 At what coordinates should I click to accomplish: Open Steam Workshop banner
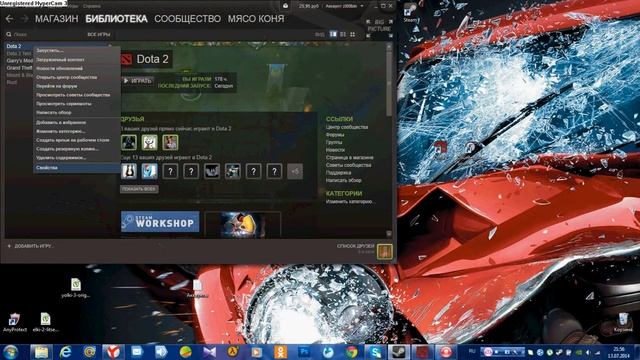tap(160, 222)
